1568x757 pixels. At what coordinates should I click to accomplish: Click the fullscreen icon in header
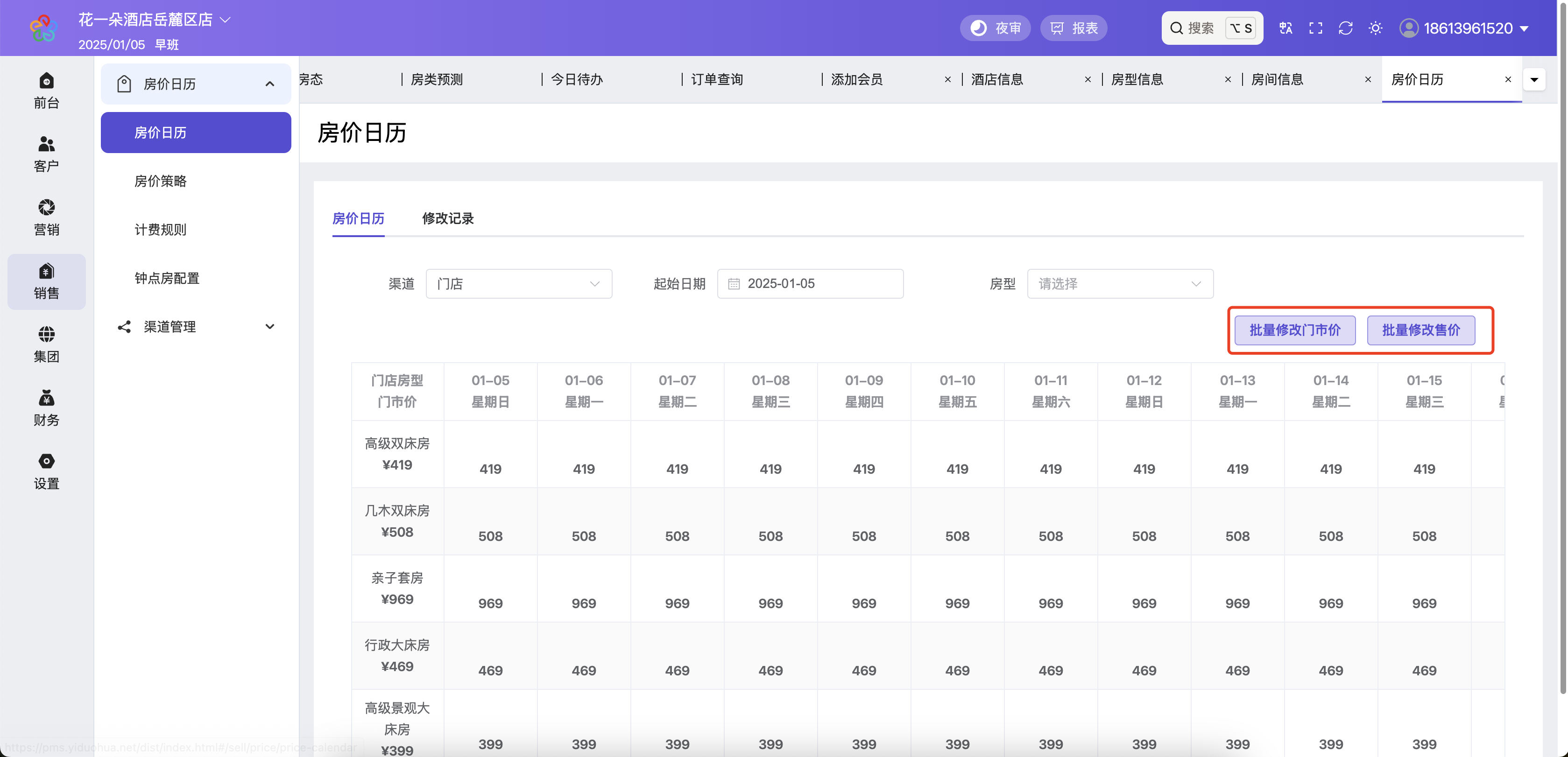click(1315, 28)
